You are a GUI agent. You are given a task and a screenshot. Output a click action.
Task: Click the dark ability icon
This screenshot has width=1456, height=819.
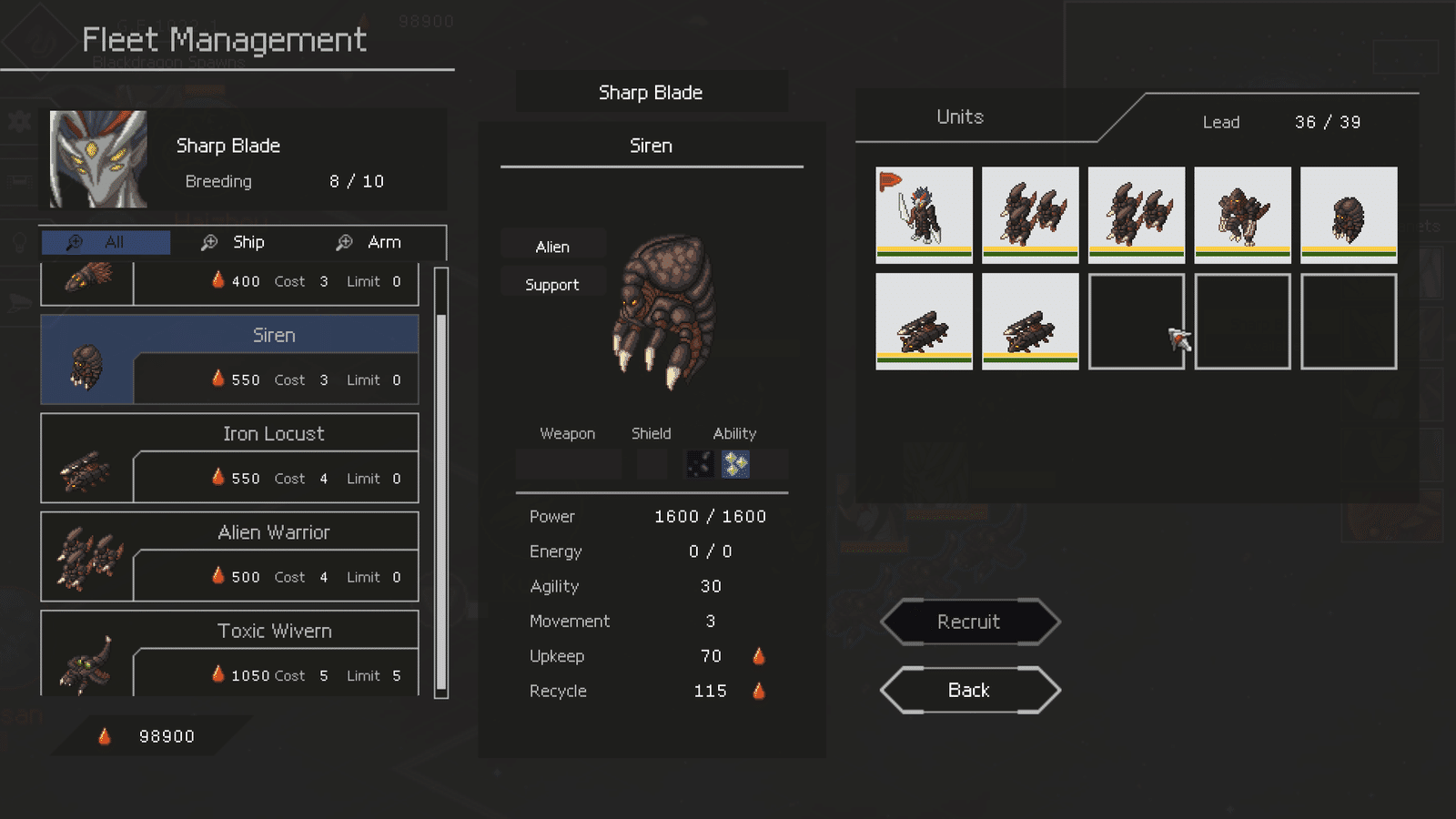(700, 464)
